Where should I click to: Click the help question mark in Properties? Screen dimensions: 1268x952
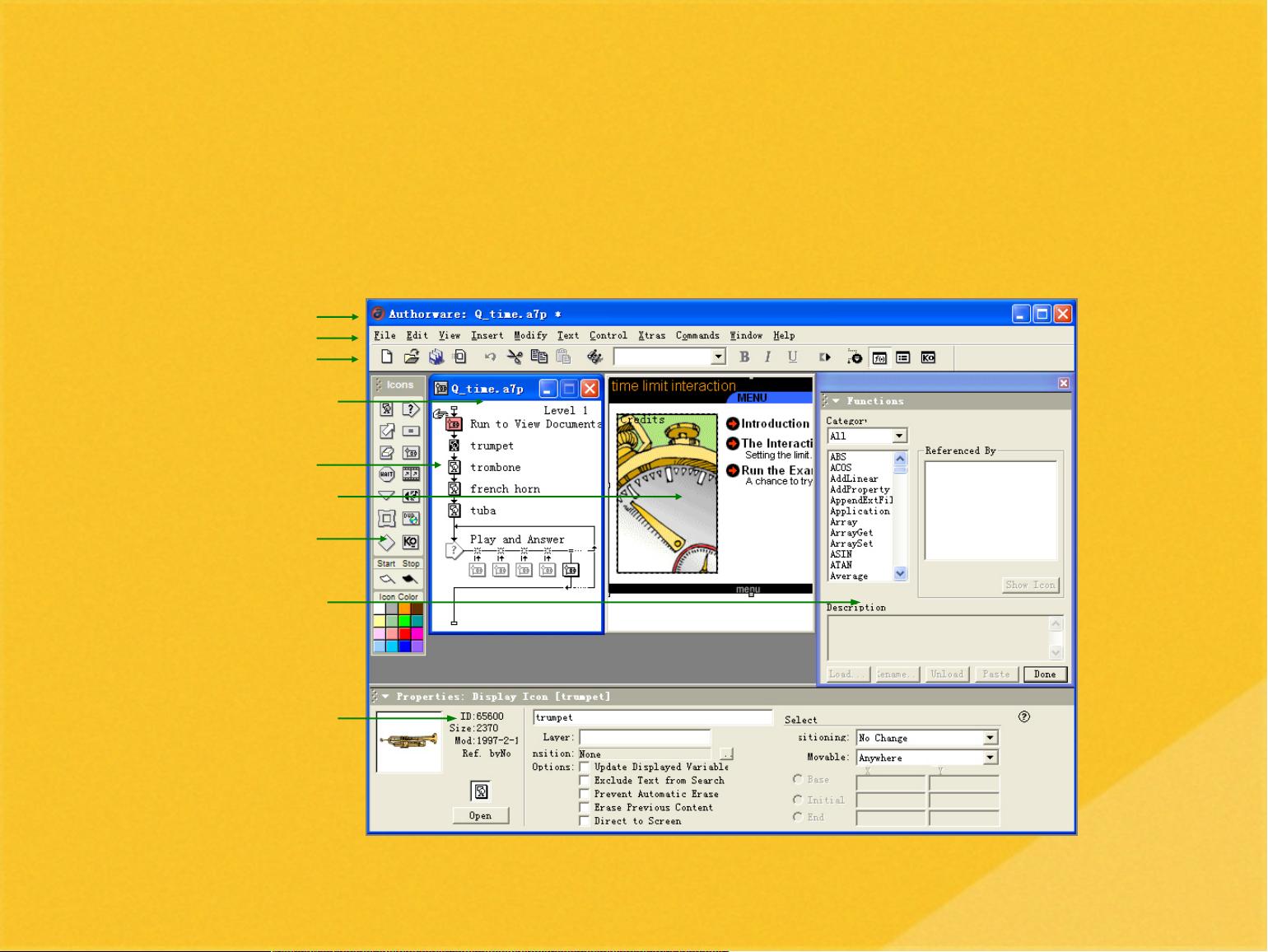coord(1024,716)
